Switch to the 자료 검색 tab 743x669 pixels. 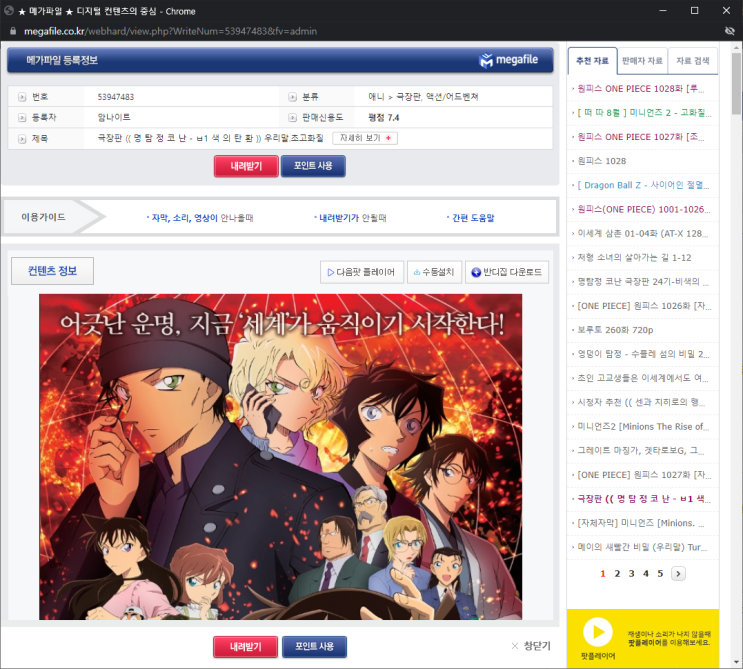692,61
